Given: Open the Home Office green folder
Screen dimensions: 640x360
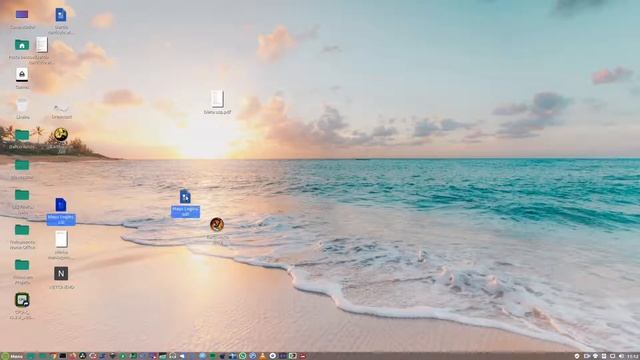Looking at the screenshot, I should pyautogui.click(x=22, y=230).
